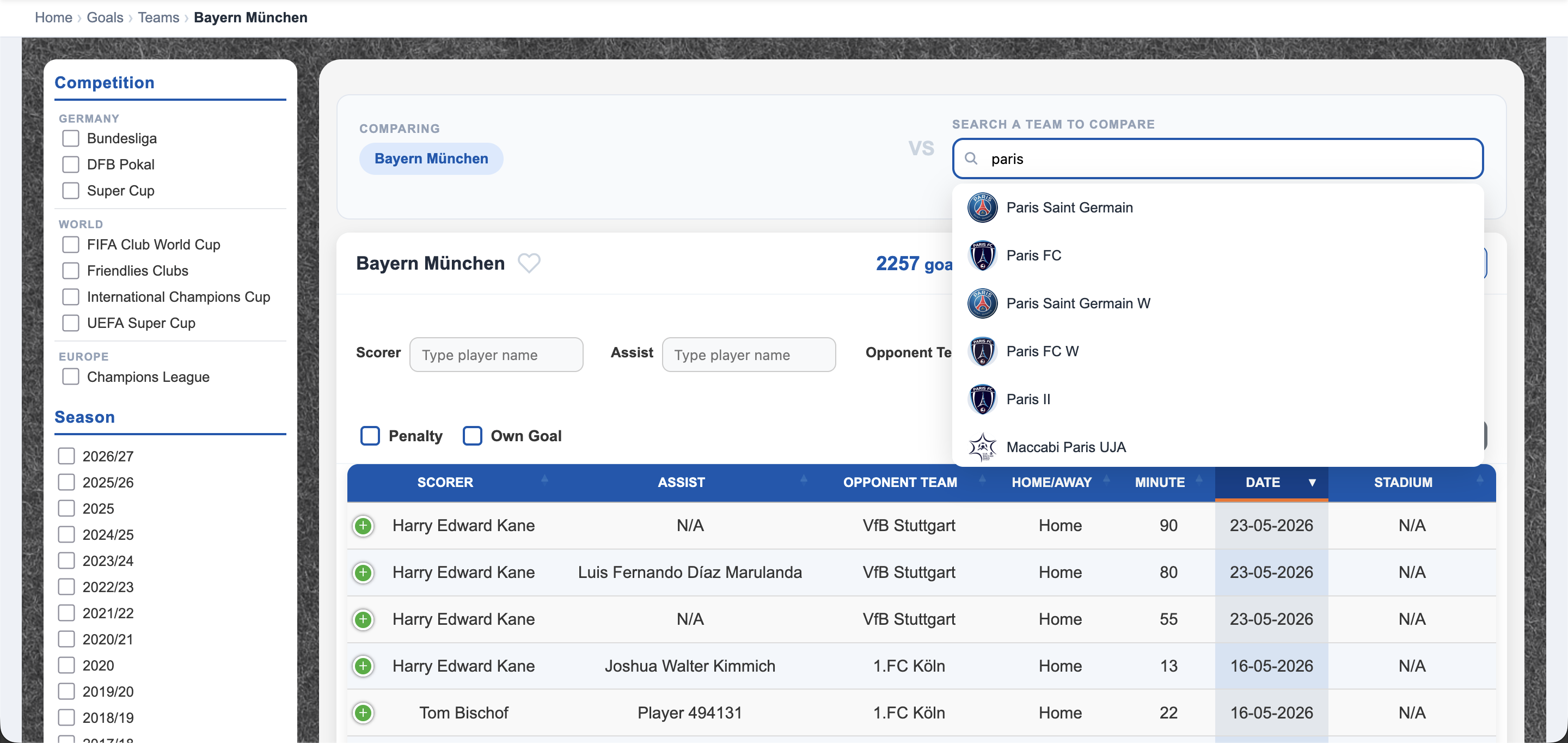Open the Goals breadcrumb link
1568x743 pixels.
point(105,17)
